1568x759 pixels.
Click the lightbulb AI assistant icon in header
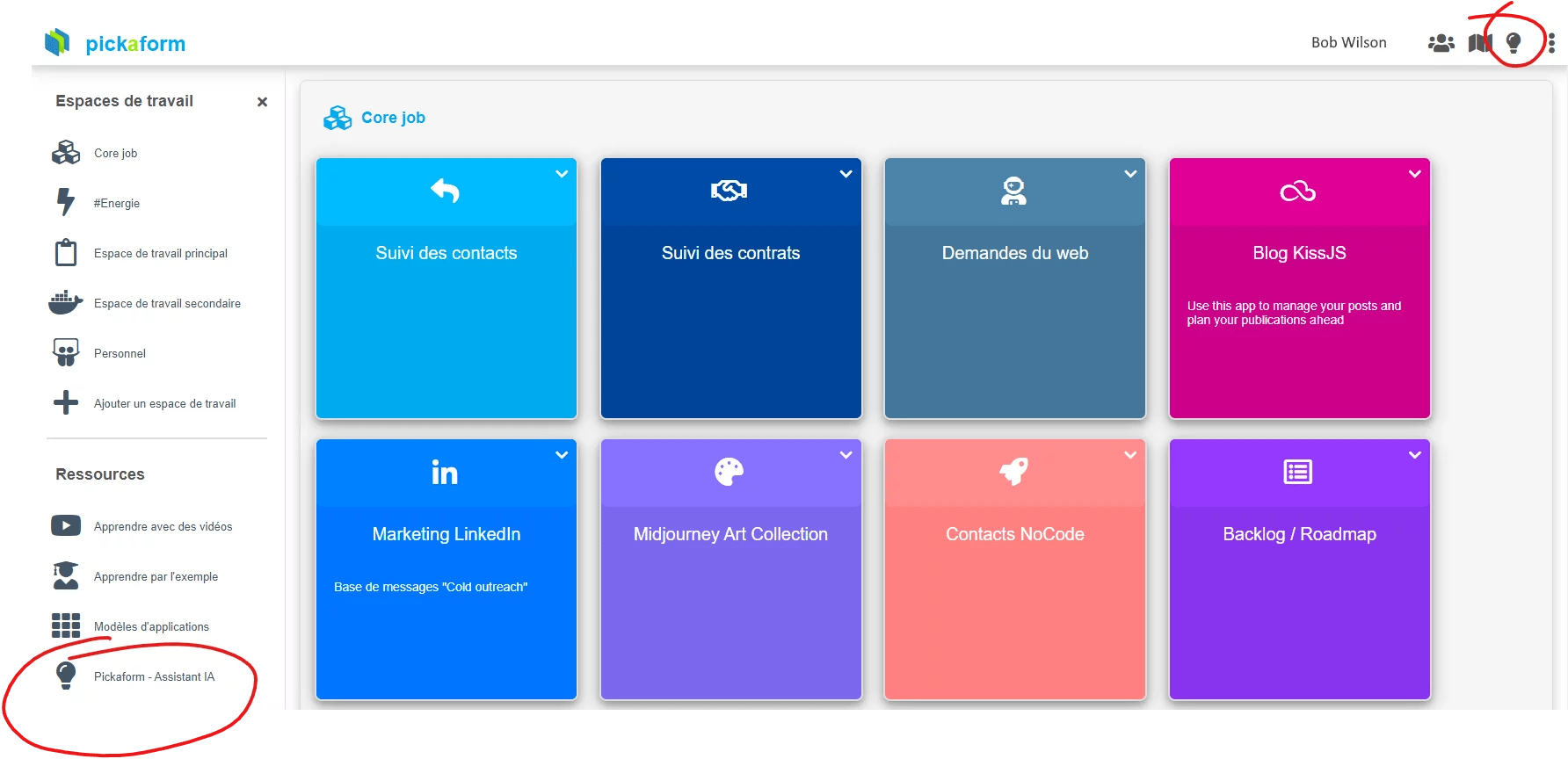(1514, 43)
